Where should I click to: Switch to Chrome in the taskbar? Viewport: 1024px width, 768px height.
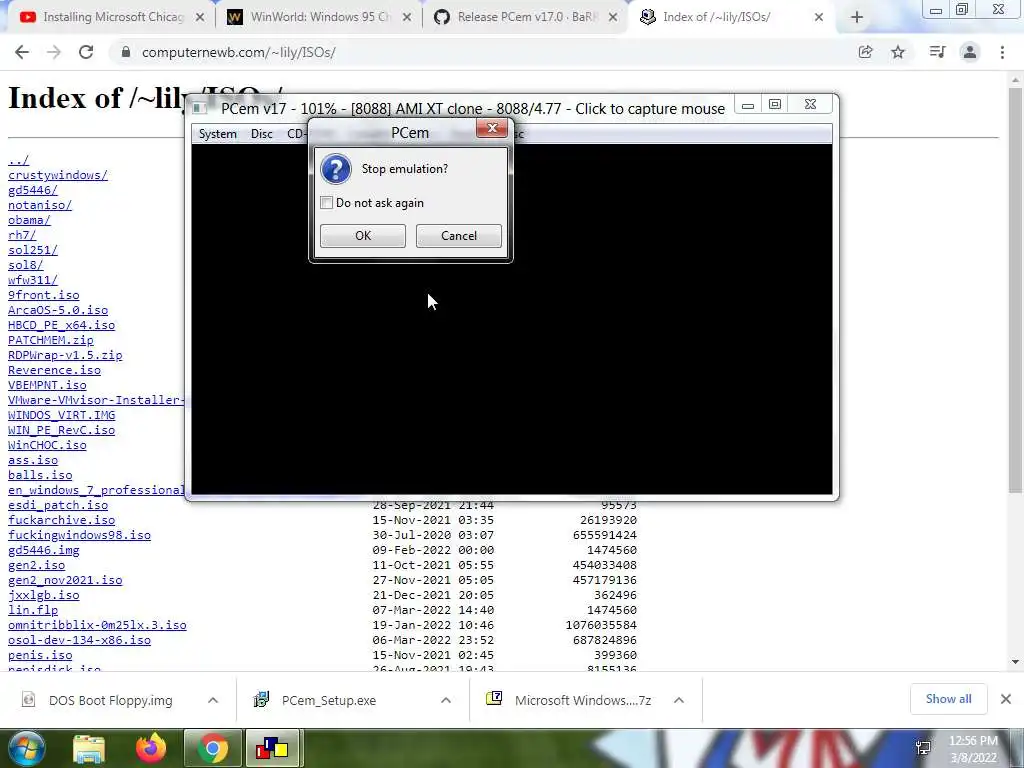[212, 748]
